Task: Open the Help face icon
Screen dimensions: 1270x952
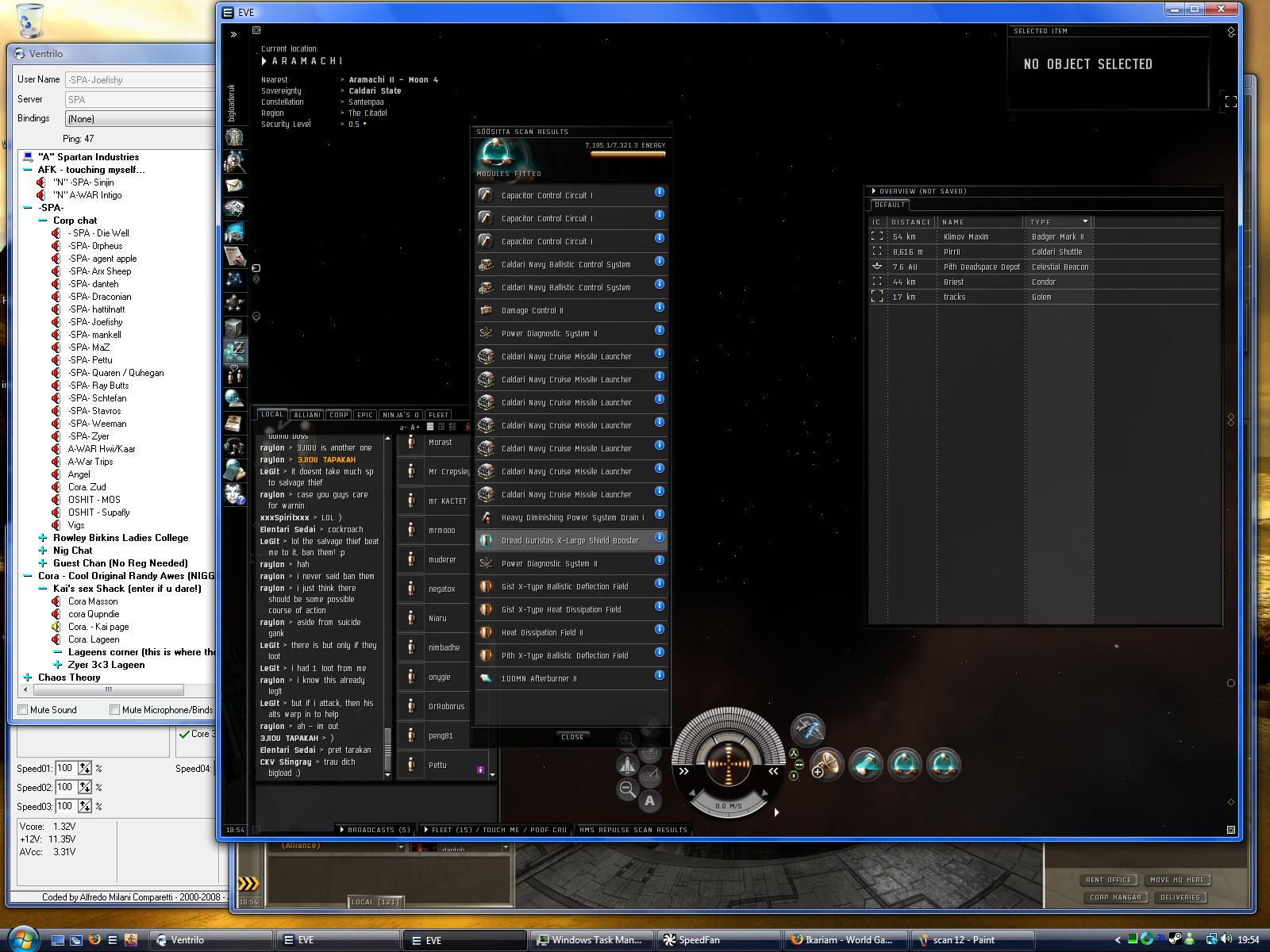Action: (x=234, y=493)
